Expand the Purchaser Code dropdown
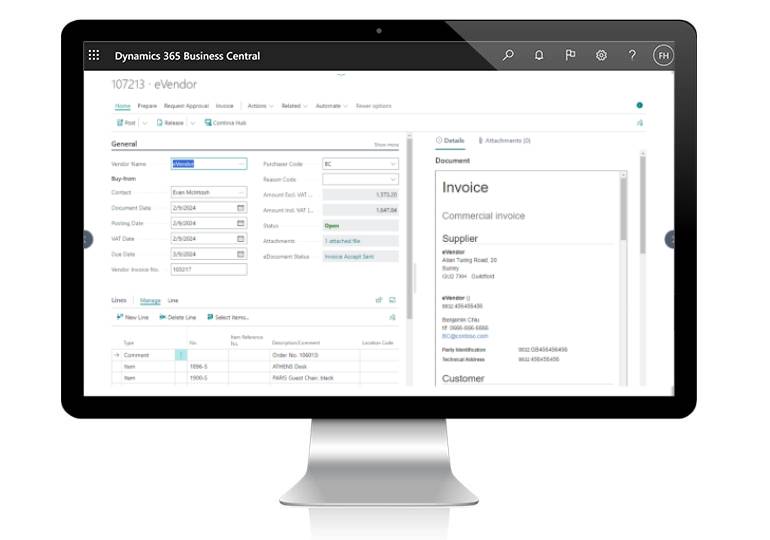 (x=392, y=164)
